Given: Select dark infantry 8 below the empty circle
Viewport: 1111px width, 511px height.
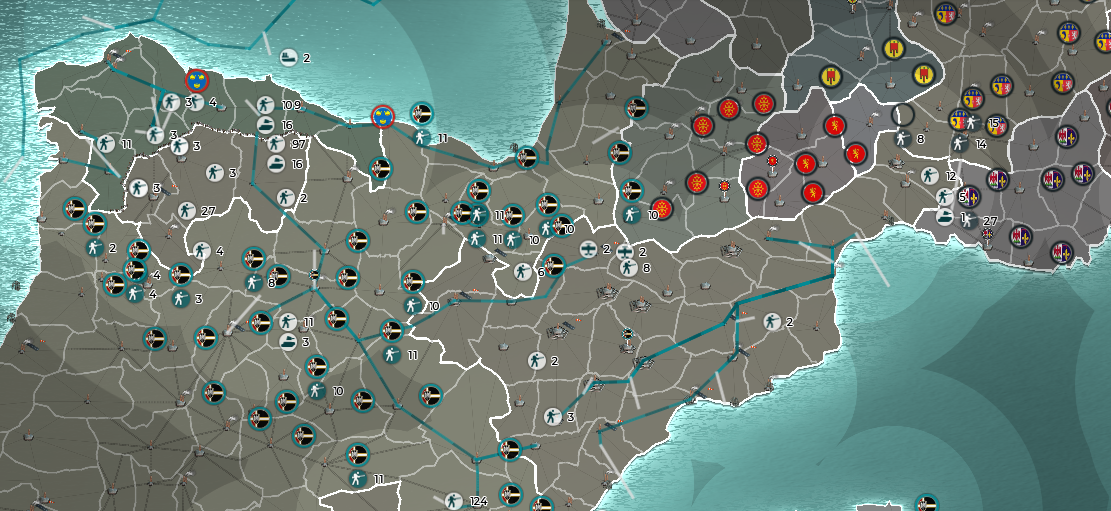Looking at the screenshot, I should point(902,139).
